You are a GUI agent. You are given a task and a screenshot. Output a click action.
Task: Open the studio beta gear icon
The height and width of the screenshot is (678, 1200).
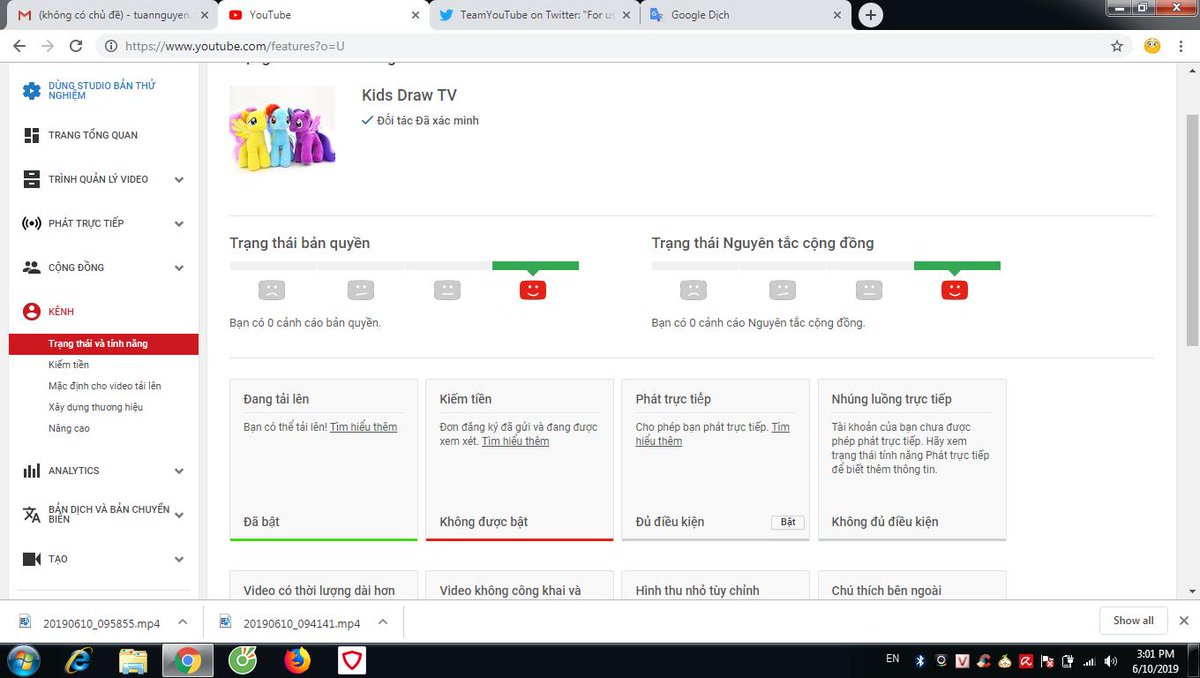31,91
